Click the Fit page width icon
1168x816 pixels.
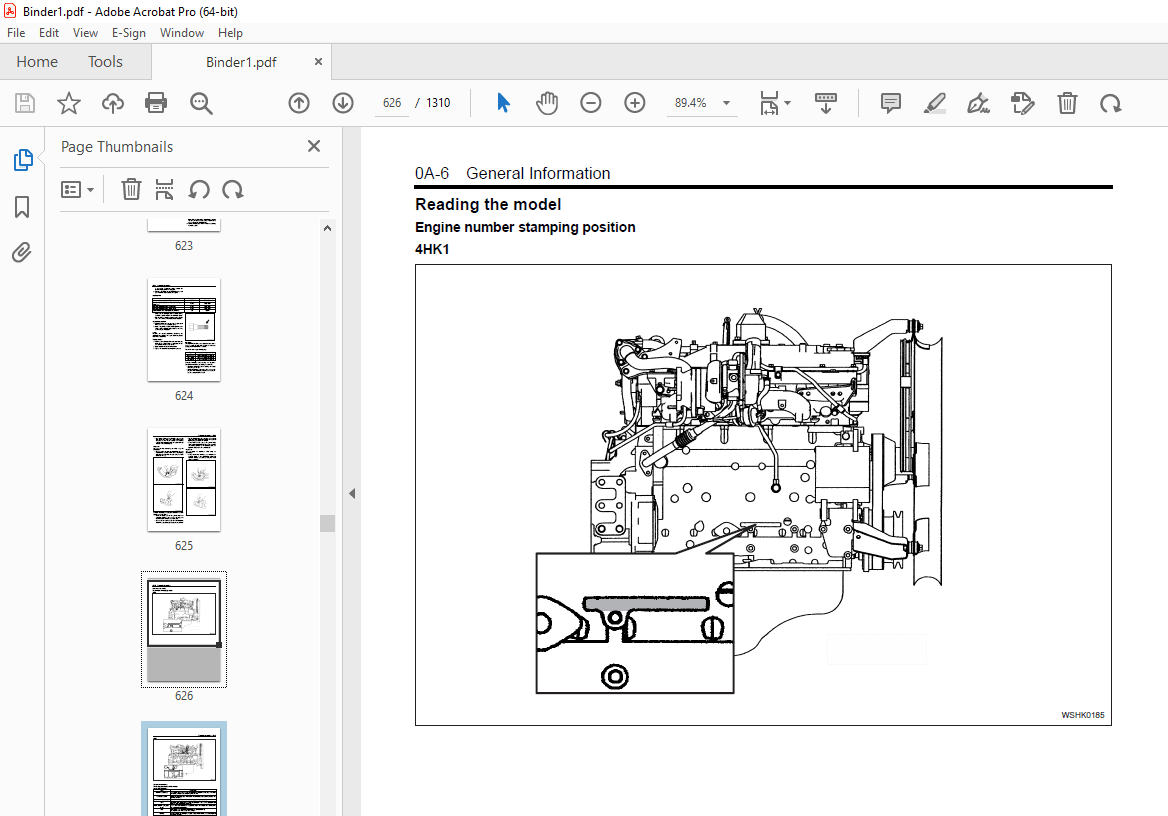point(769,103)
